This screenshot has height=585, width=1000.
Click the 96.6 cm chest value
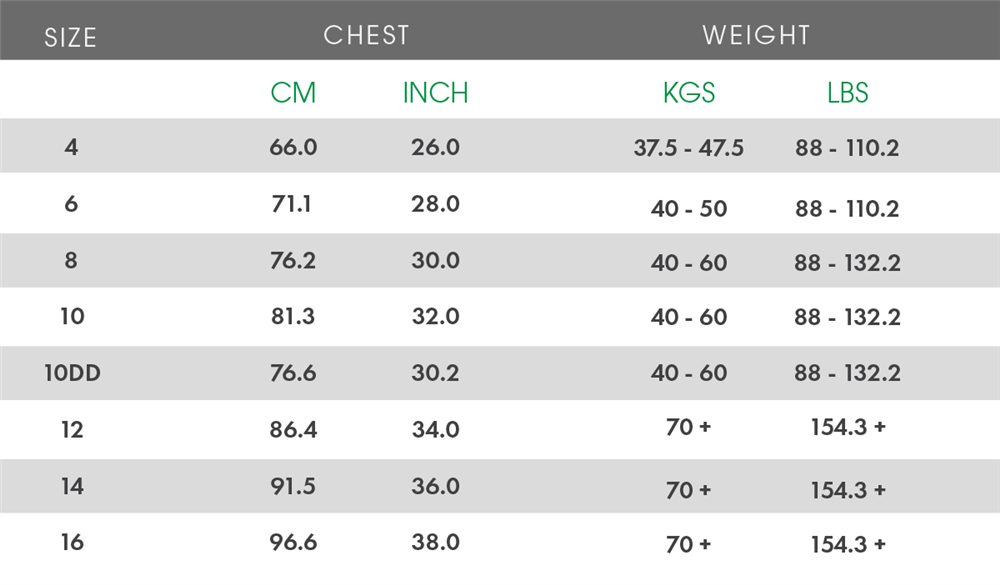click(293, 542)
